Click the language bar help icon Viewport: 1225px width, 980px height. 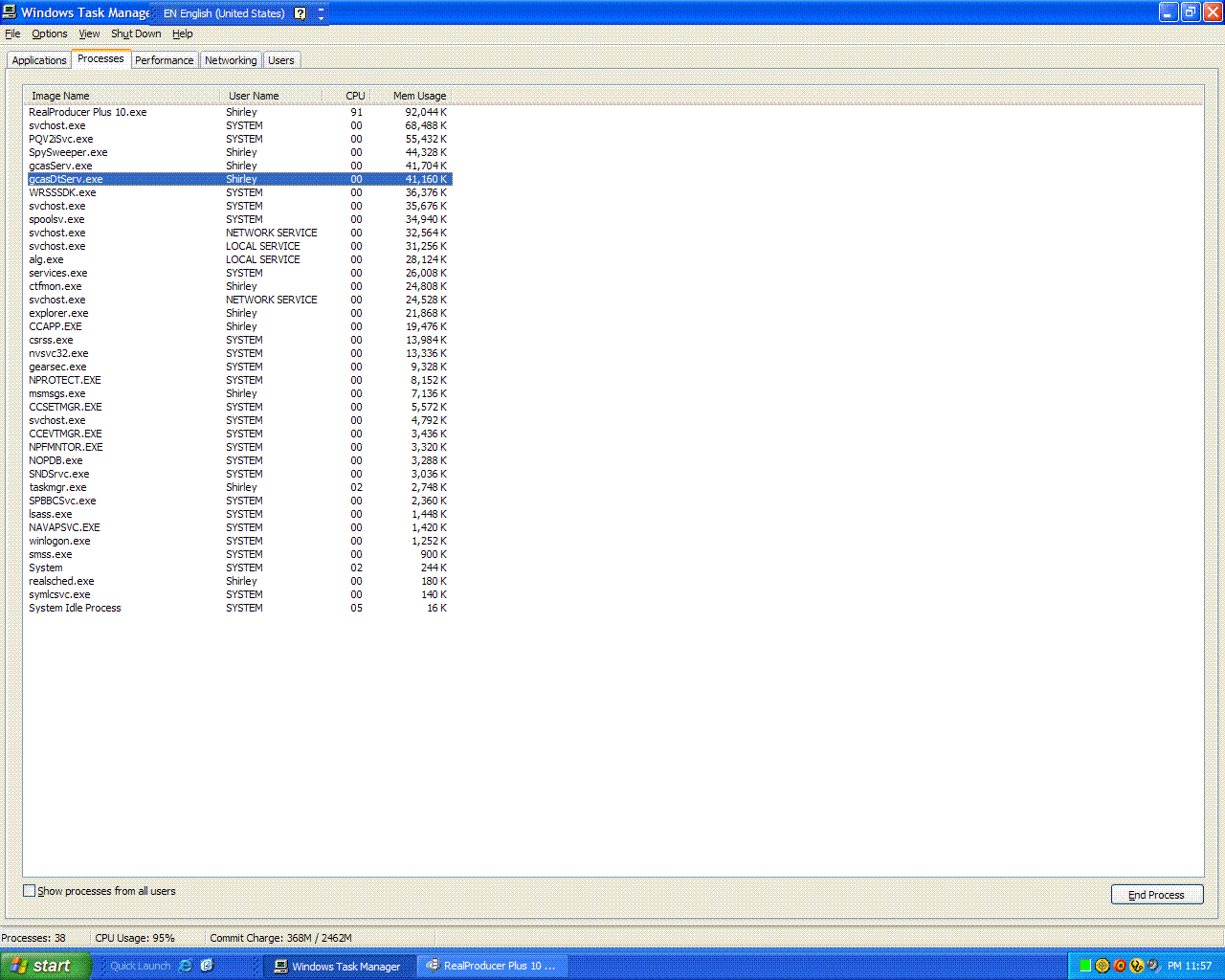300,13
